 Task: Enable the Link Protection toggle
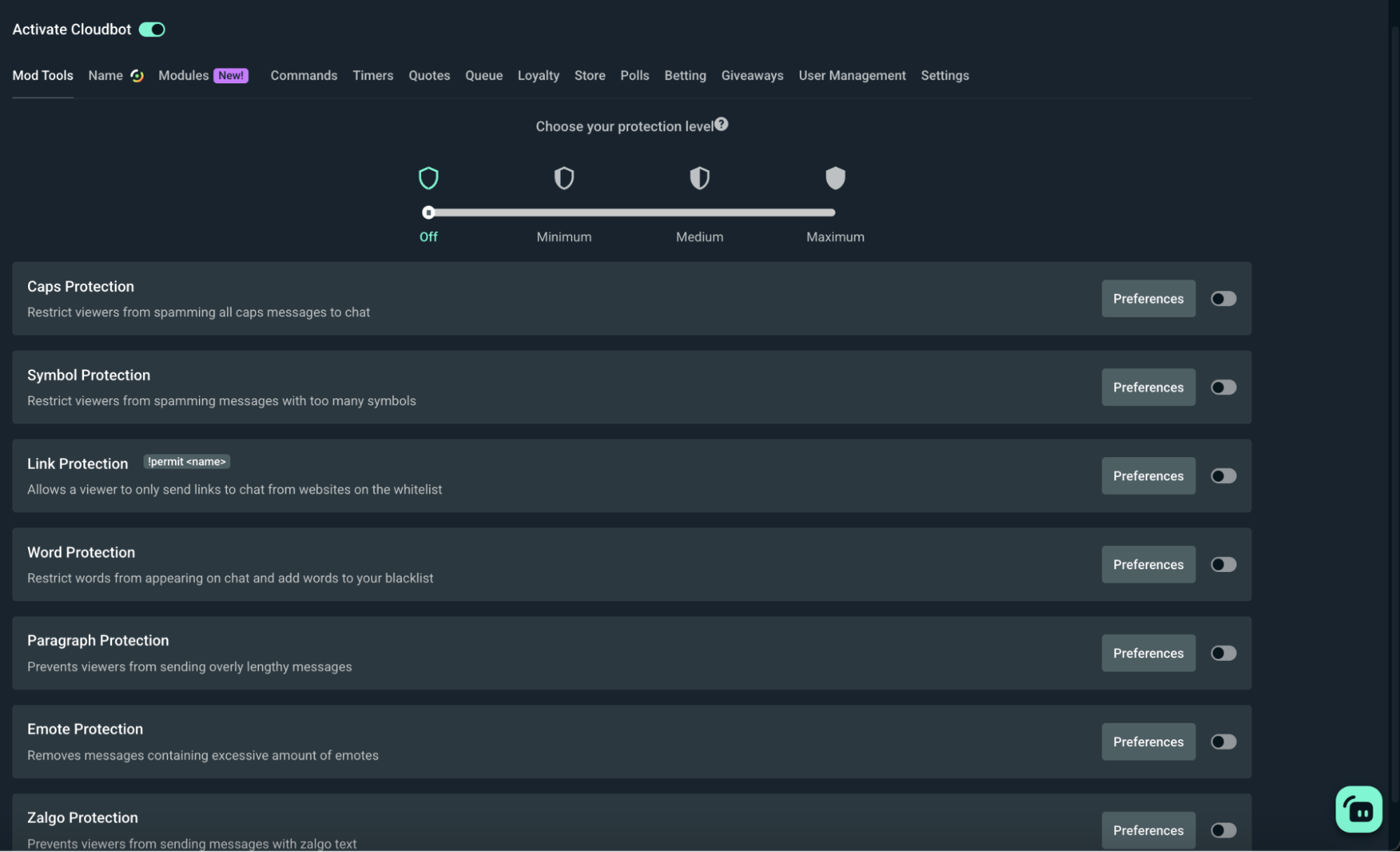[x=1223, y=475]
